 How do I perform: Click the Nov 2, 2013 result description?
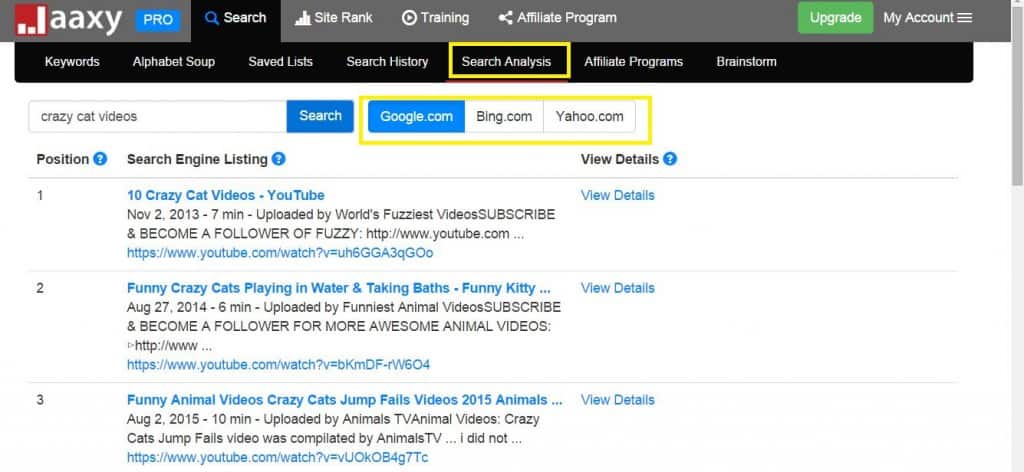[341, 224]
